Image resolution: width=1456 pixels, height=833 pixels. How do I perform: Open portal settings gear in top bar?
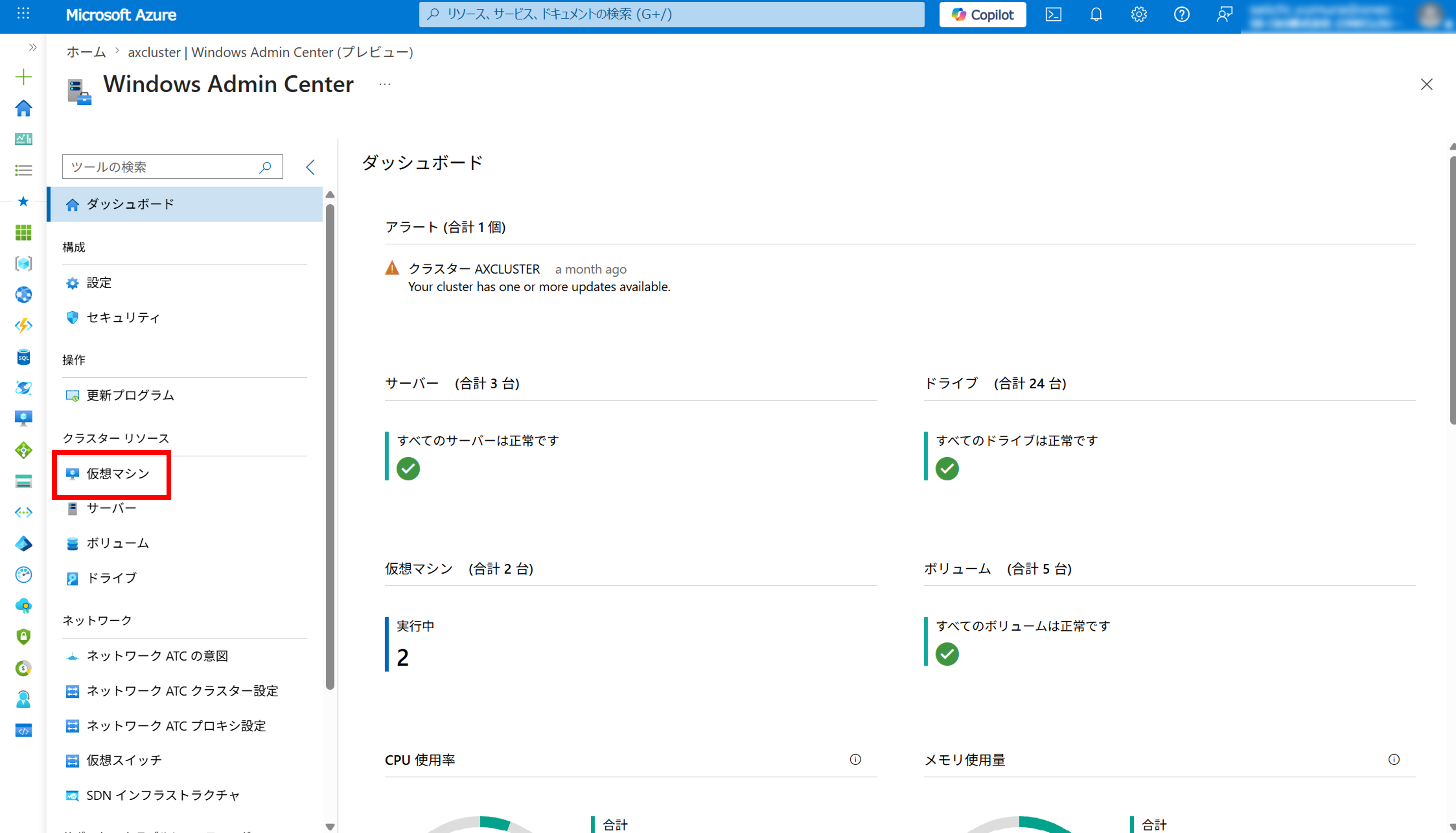click(x=1139, y=14)
